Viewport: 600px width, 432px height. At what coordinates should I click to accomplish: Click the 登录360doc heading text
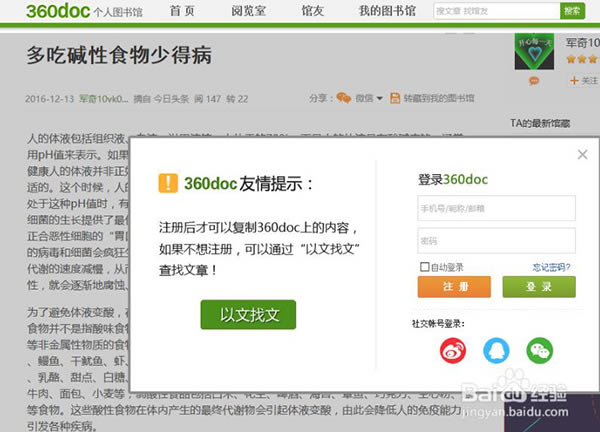[x=453, y=179]
